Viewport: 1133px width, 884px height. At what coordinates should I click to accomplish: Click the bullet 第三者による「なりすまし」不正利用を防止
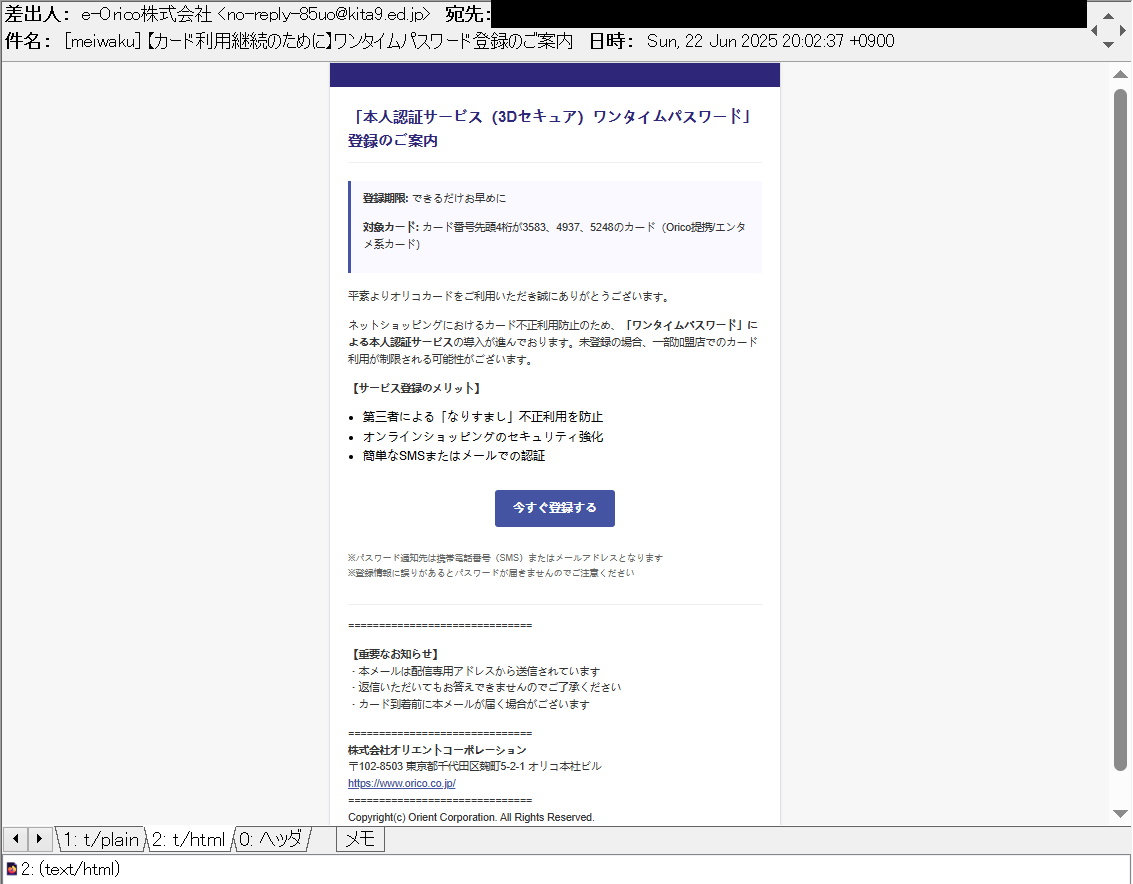483,417
